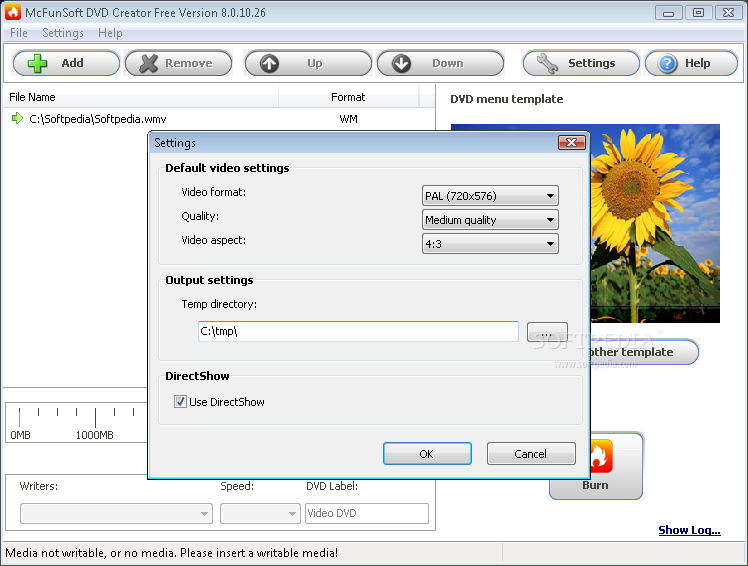748x566 pixels.
Task: Click the Remove X icon in toolbar
Action: (148, 63)
